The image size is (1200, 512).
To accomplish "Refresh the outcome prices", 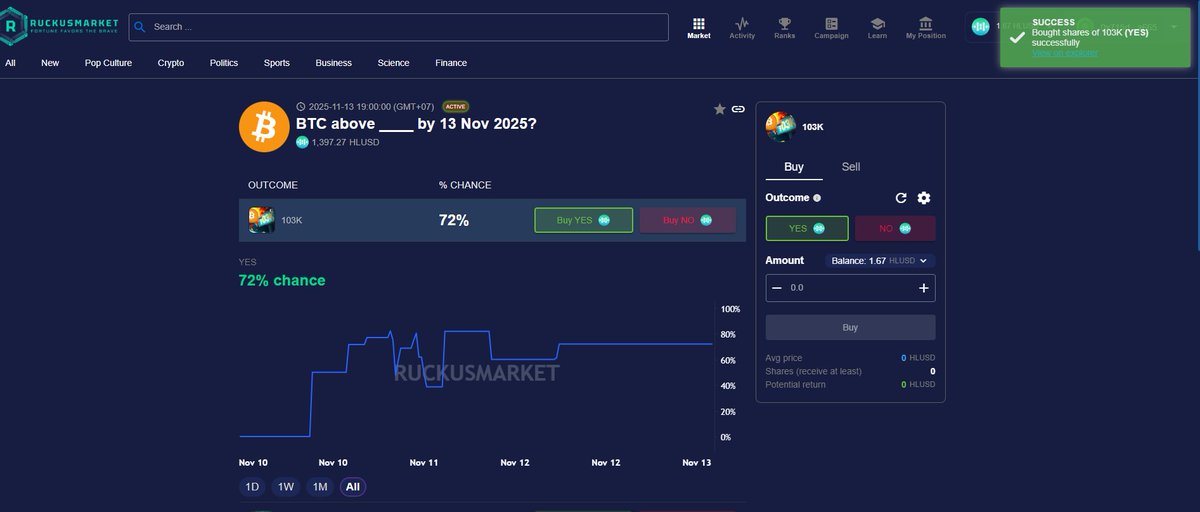I will tap(901, 198).
